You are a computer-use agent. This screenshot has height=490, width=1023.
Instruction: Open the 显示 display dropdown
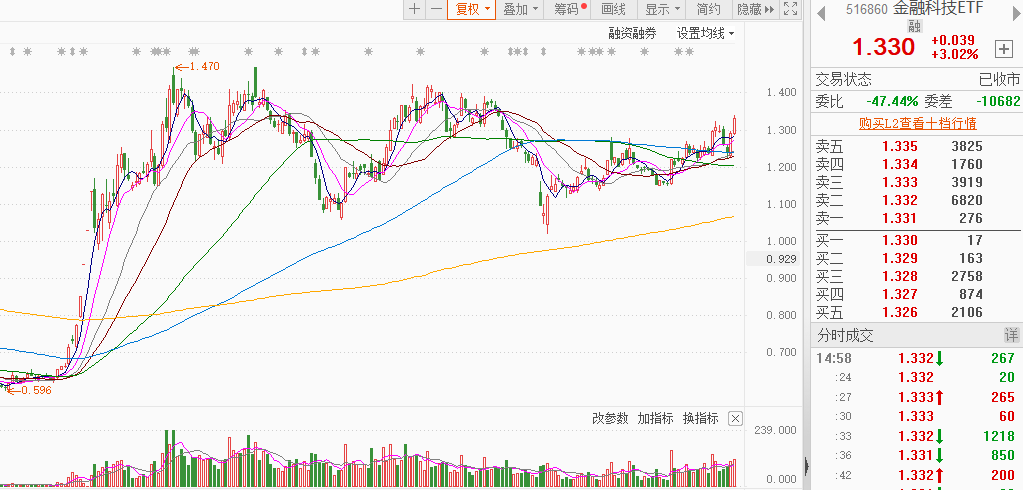click(x=661, y=9)
